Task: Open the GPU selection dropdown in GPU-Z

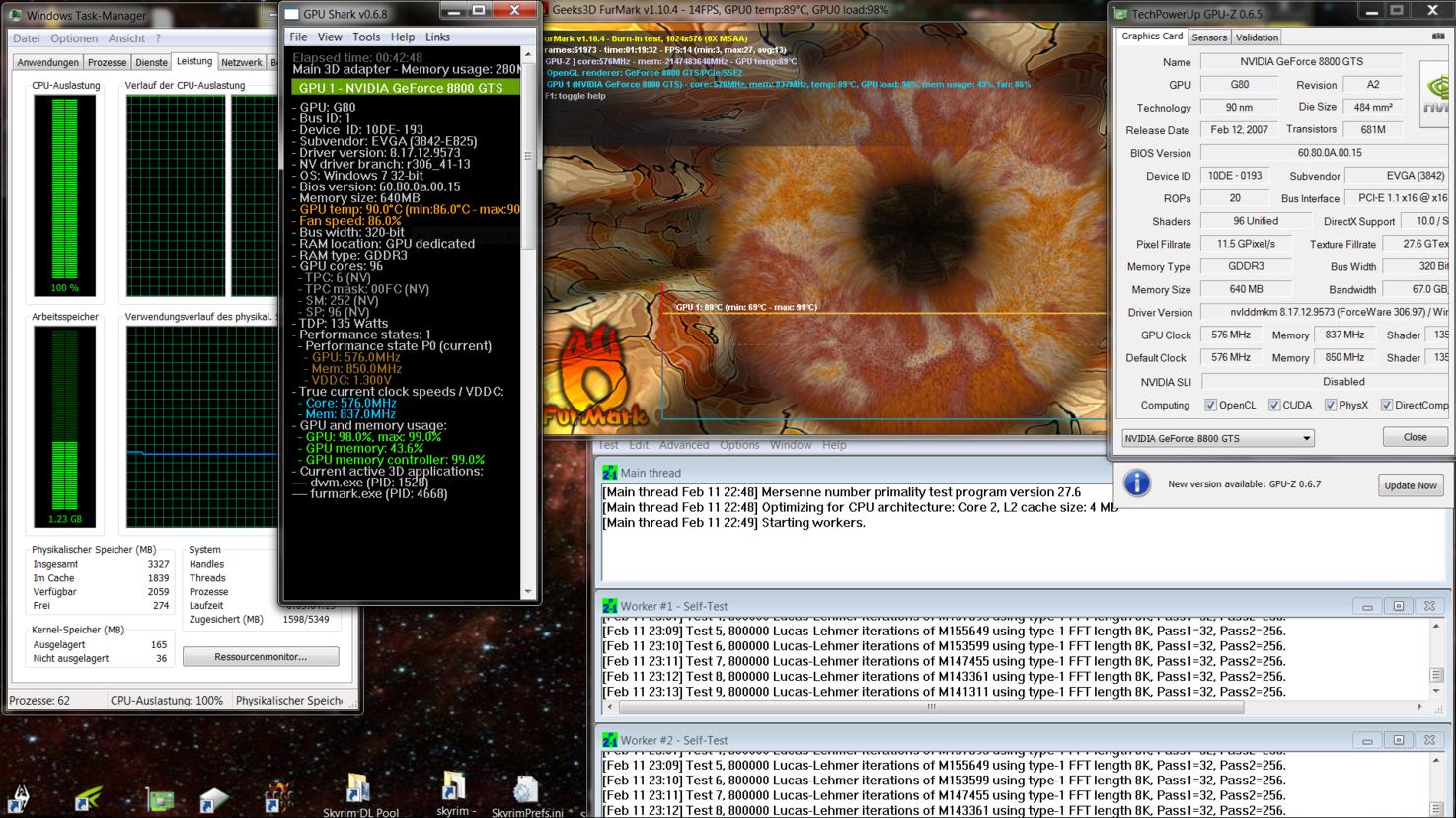Action: pos(1217,438)
